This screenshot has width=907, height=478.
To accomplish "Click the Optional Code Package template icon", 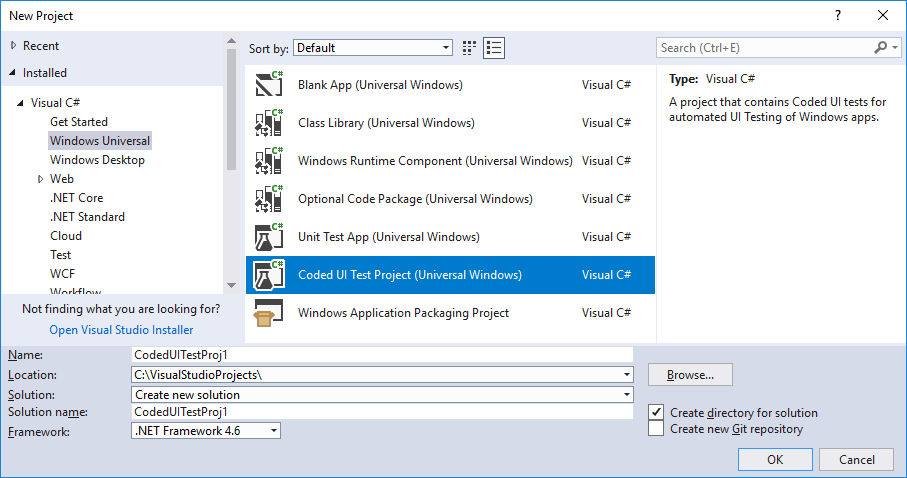I will coord(269,198).
